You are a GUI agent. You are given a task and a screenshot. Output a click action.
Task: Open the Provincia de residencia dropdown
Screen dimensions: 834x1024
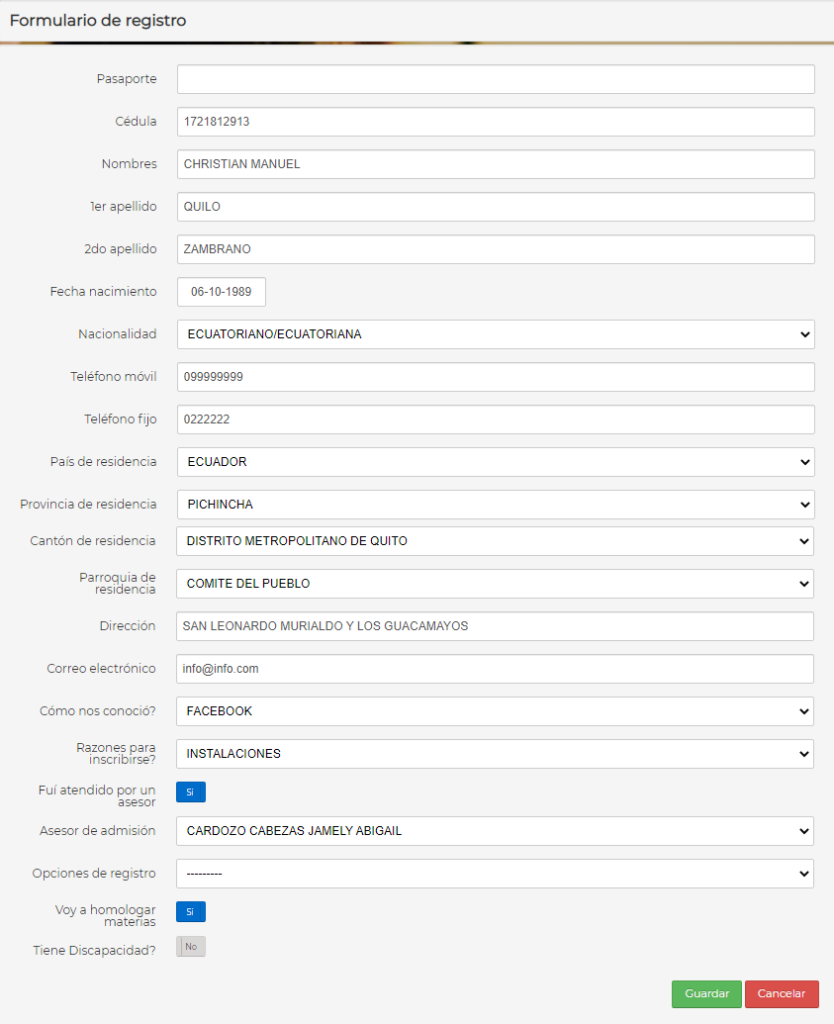496,504
